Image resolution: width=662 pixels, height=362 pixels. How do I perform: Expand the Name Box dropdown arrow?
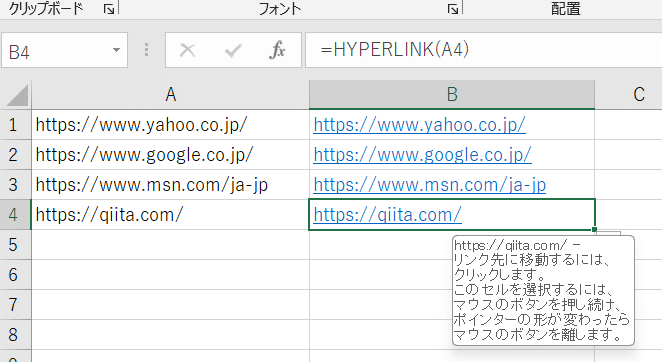click(116, 50)
